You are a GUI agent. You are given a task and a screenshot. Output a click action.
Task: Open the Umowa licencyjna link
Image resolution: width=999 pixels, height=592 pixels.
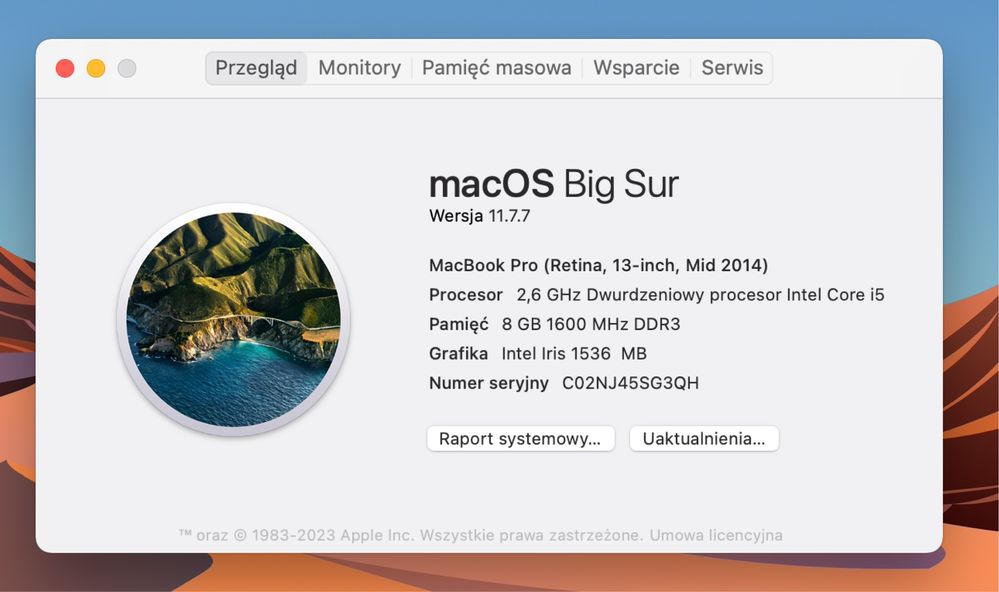tap(715, 535)
